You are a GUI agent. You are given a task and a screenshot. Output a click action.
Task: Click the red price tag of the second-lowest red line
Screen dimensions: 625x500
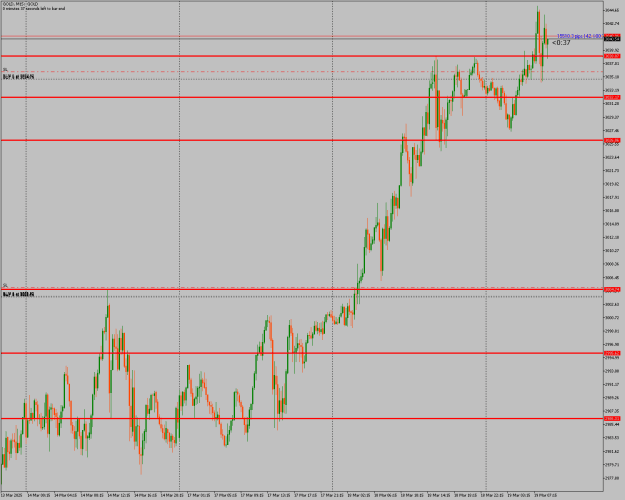[x=612, y=353]
